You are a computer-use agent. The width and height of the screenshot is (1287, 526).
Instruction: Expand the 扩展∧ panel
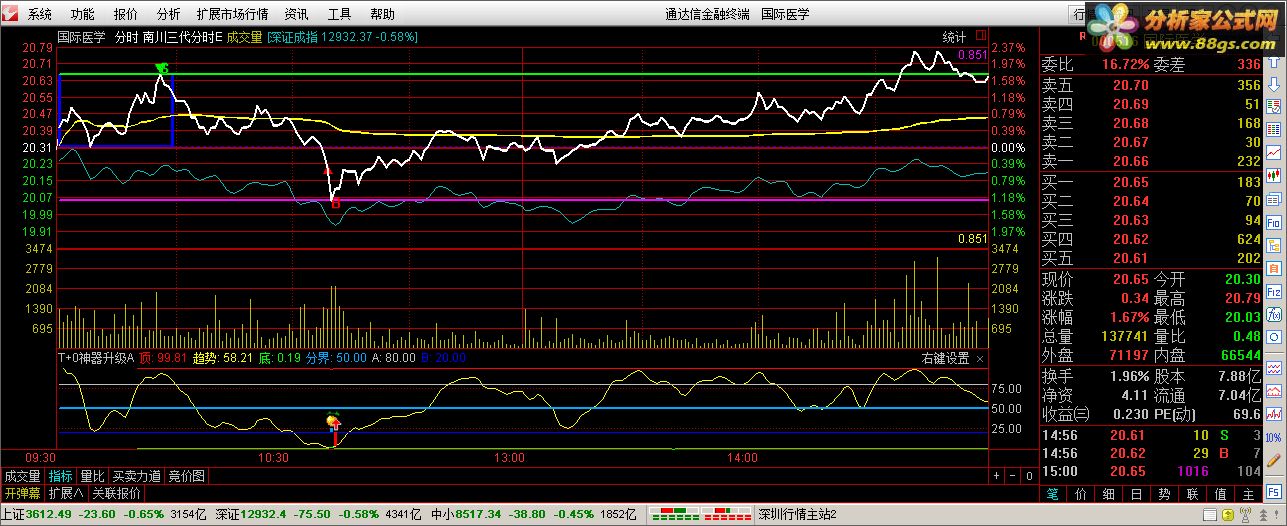(66, 494)
